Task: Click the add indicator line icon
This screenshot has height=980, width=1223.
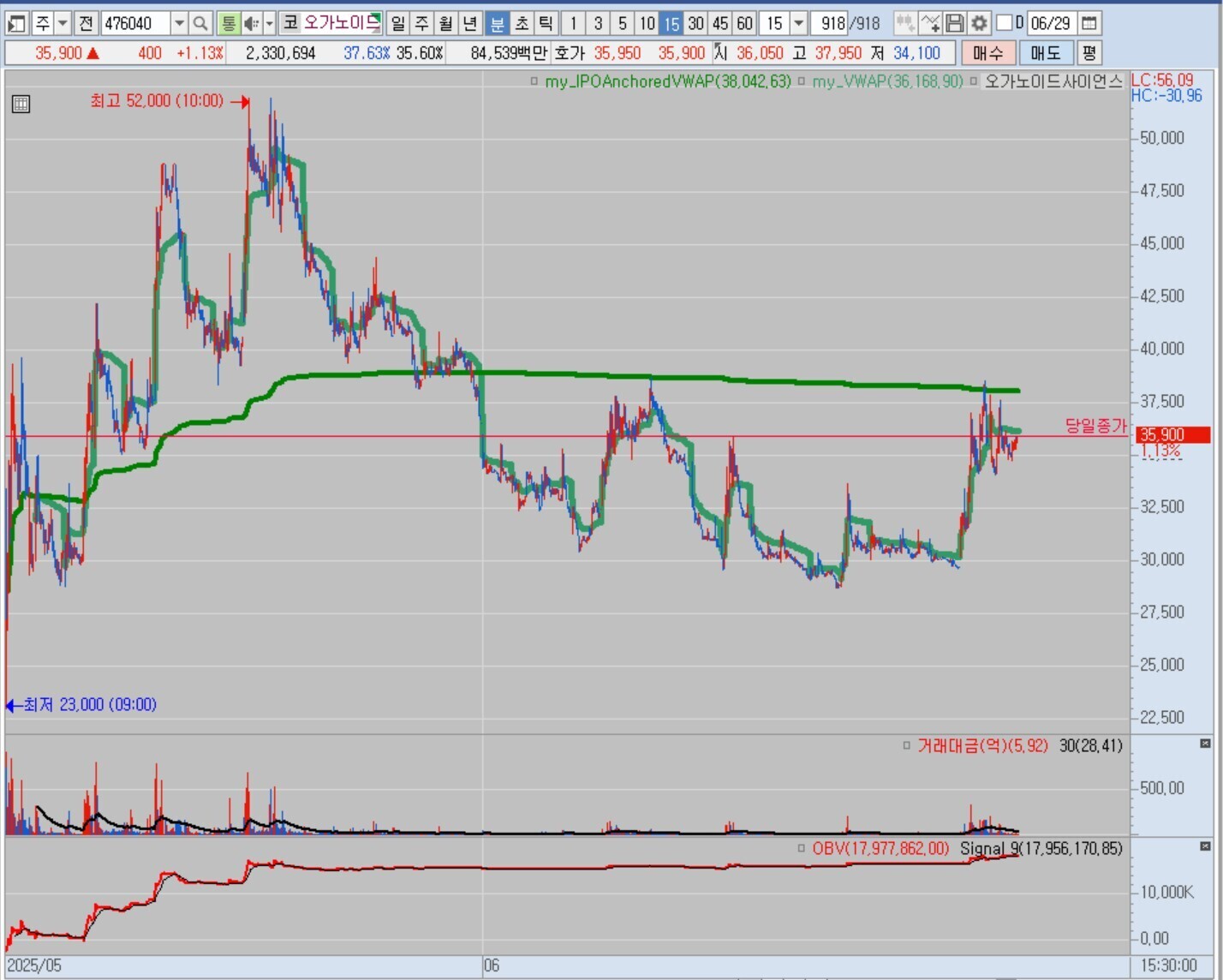Action: 930,23
